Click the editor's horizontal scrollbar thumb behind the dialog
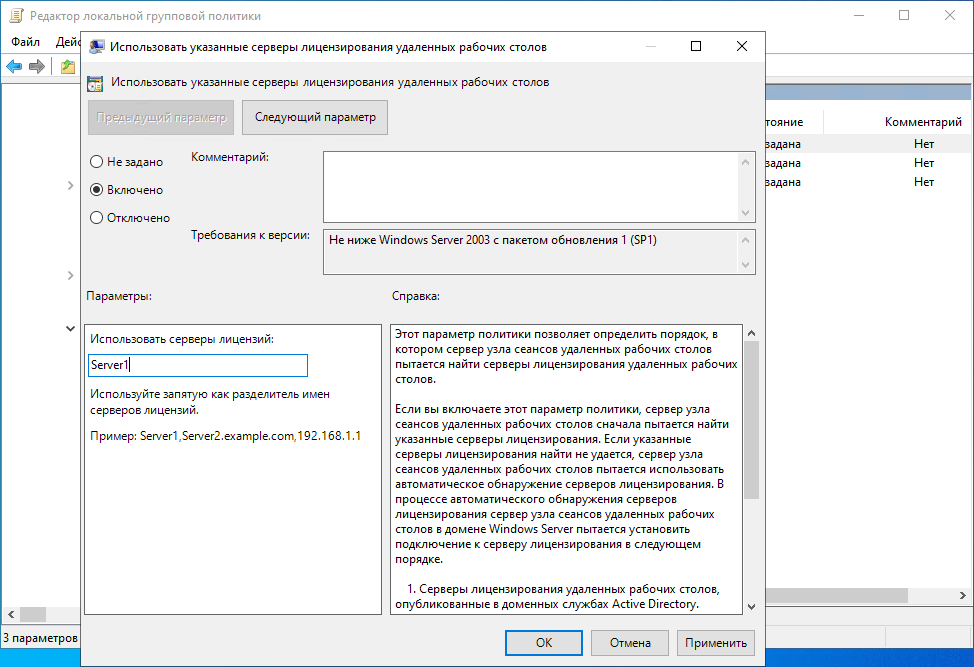 point(836,596)
